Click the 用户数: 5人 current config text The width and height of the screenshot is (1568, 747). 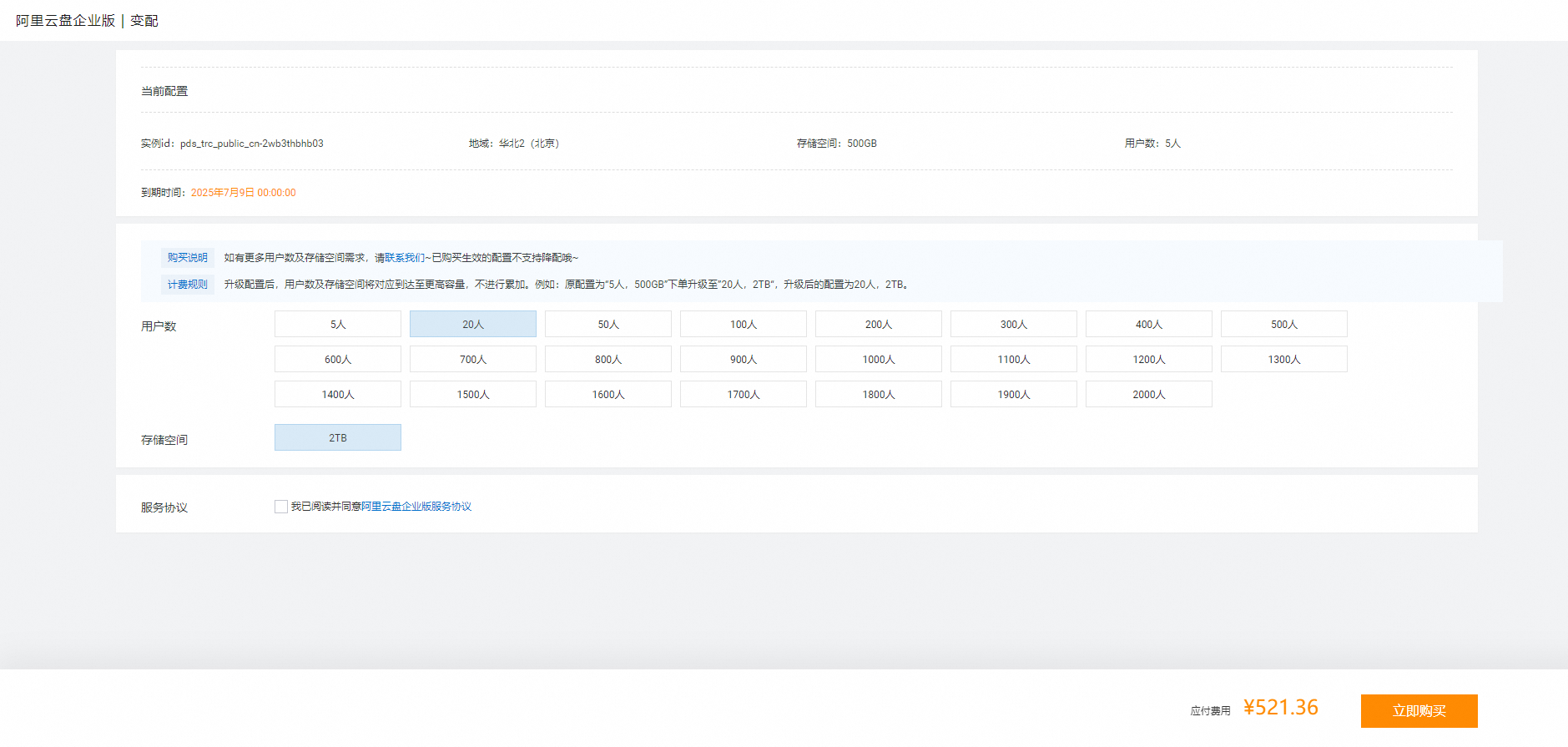pyautogui.click(x=1153, y=144)
